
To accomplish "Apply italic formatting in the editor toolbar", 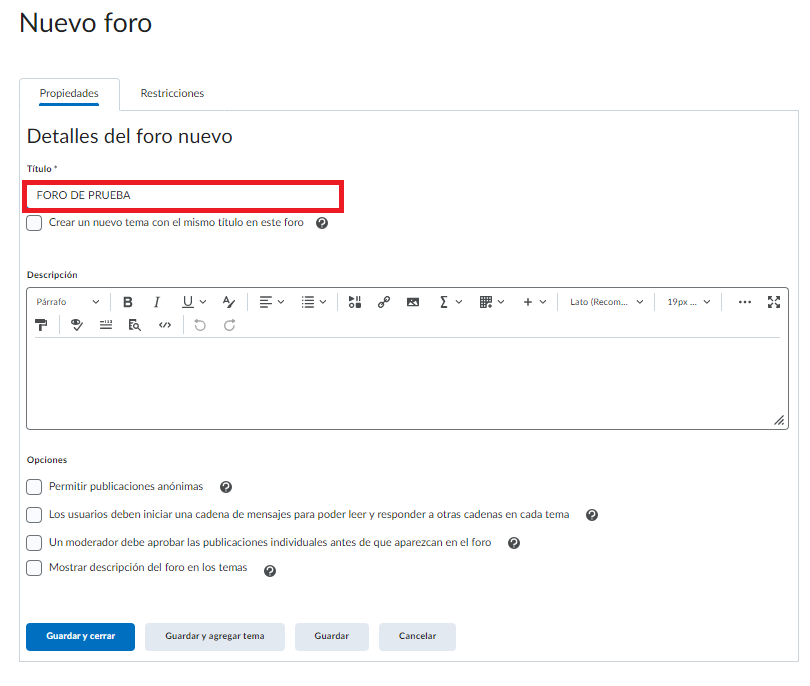I will [157, 302].
